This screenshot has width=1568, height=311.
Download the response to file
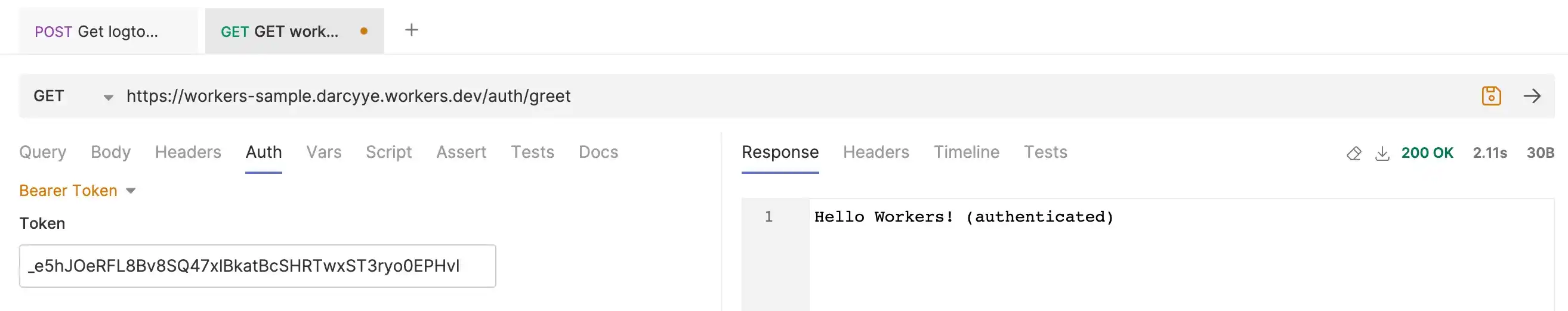1382,153
